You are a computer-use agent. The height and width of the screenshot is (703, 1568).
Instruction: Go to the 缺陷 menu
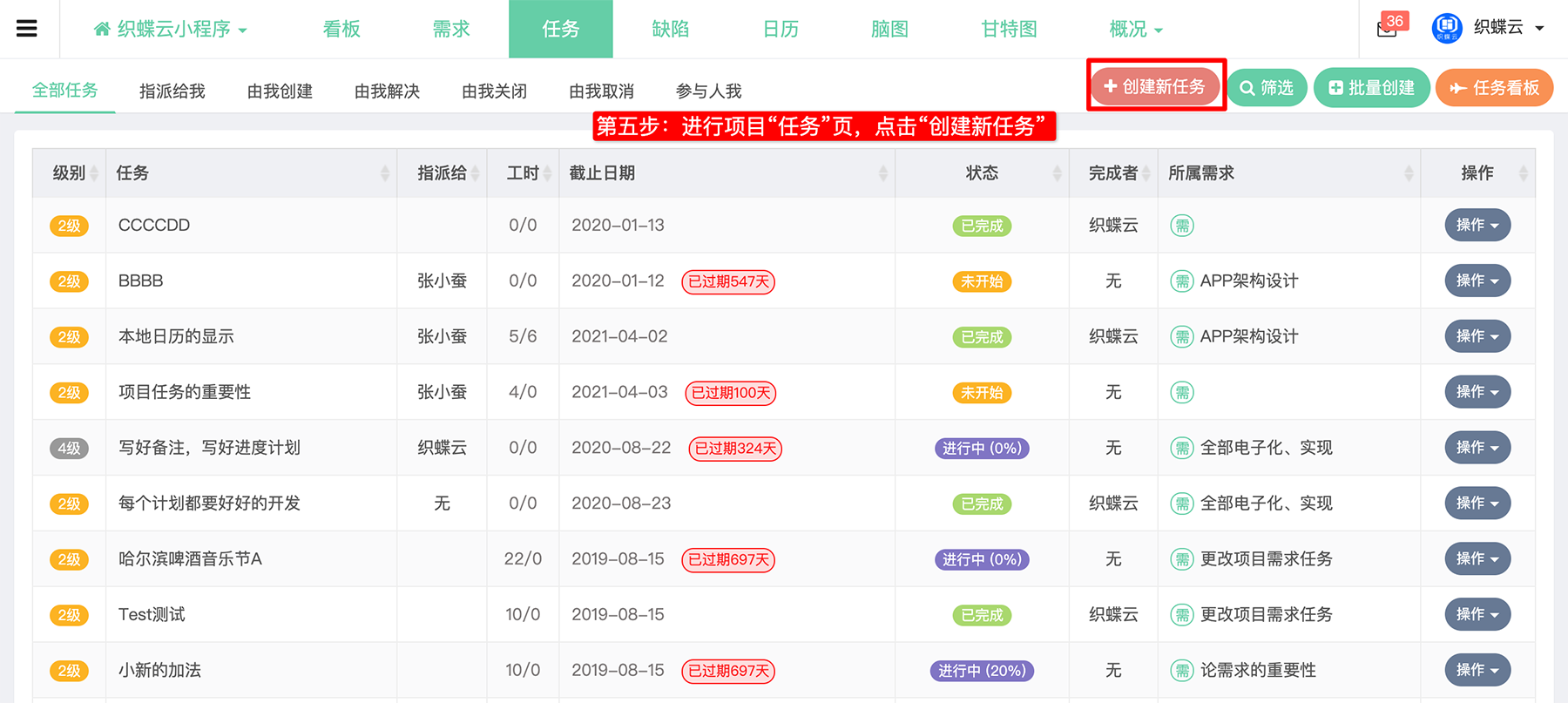click(x=671, y=29)
